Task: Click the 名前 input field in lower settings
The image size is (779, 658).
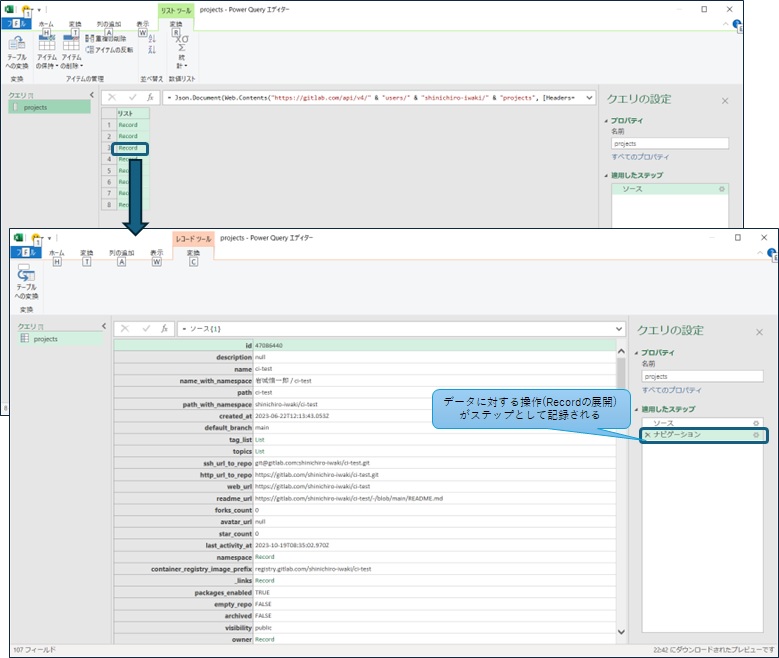Action: click(701, 376)
